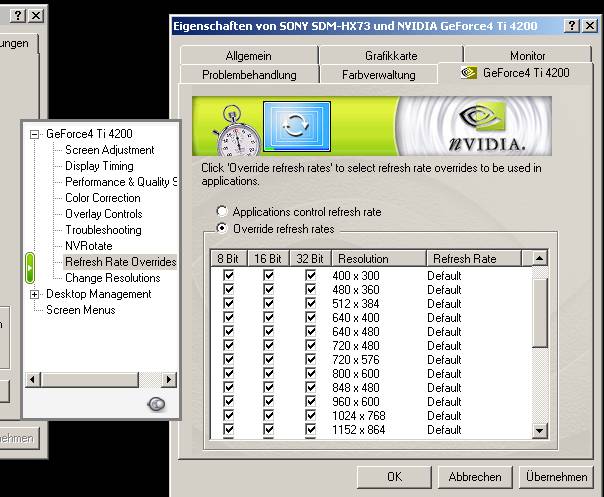Click the resolution list vertical scrollbar thumb
The width and height of the screenshot is (604, 497).
point(539,312)
